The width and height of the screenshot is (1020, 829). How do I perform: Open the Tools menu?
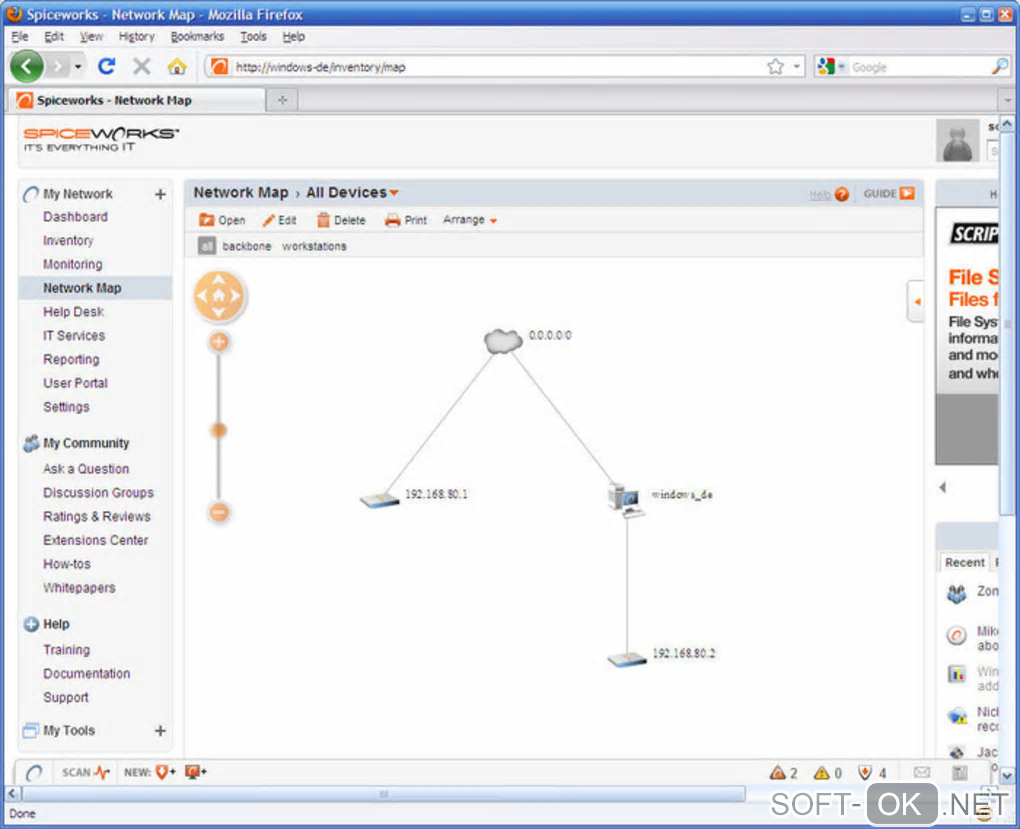[253, 36]
